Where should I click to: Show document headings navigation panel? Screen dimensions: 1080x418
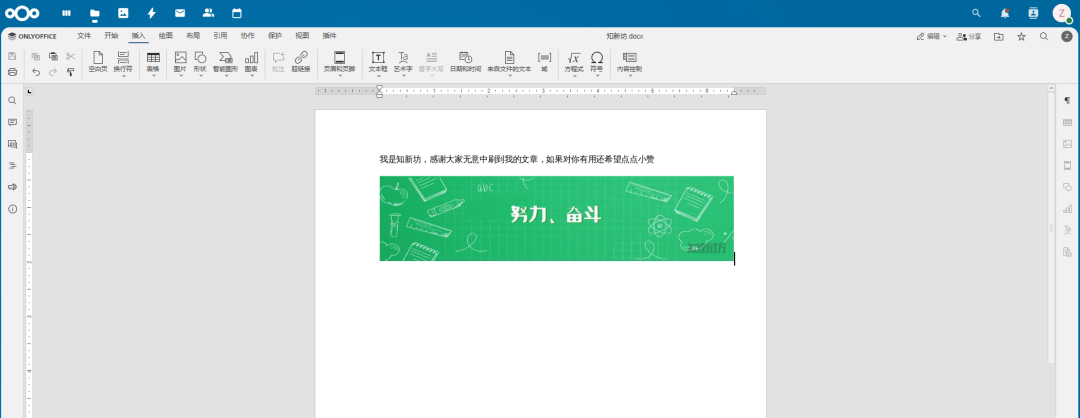coord(12,165)
